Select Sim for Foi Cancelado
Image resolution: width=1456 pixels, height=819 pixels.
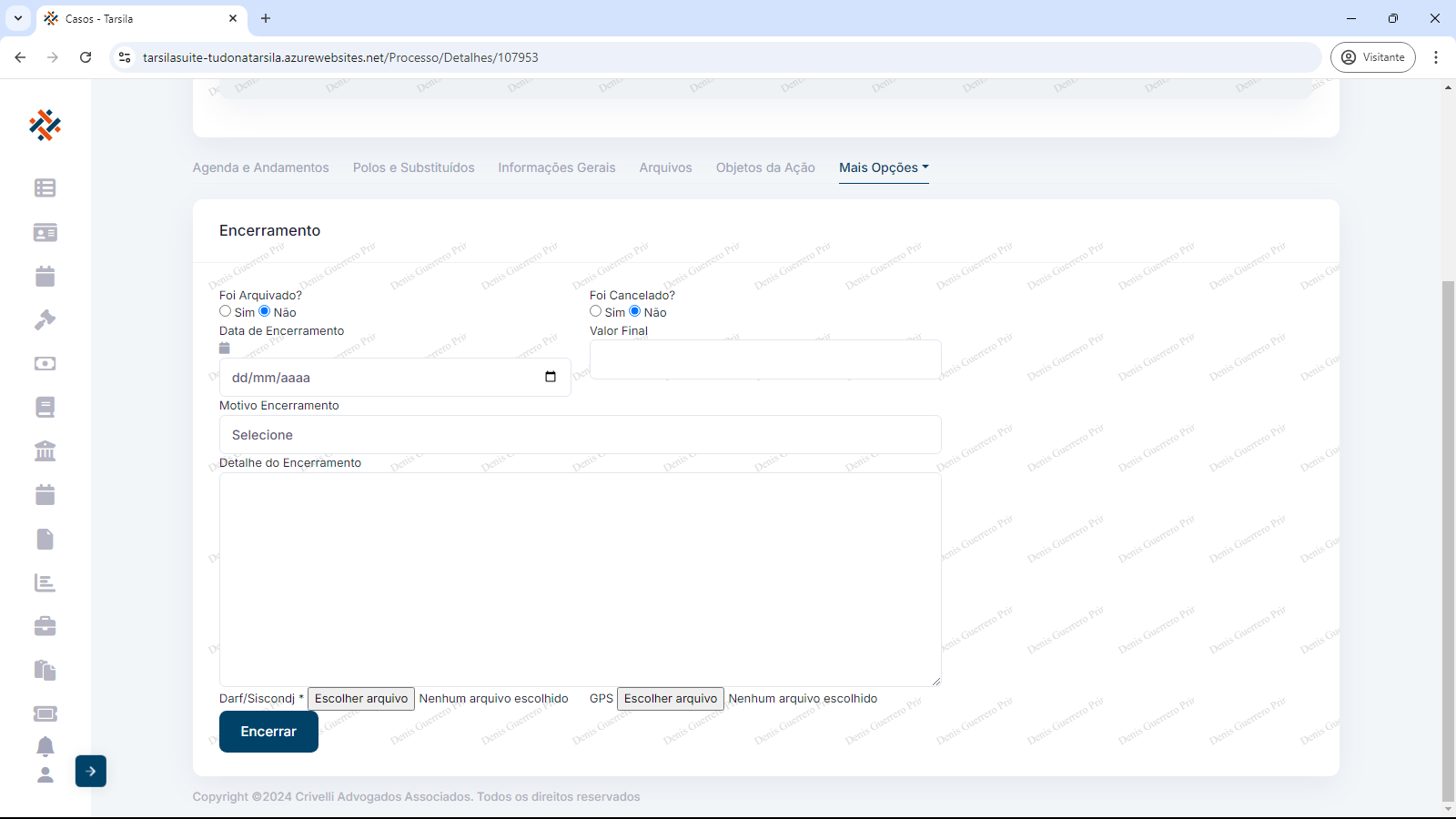tap(596, 311)
